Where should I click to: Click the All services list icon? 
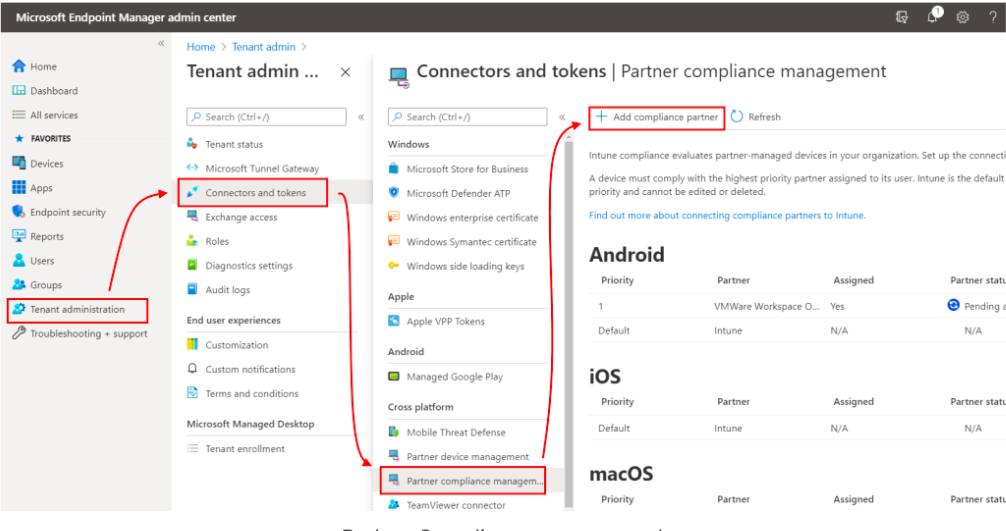(19, 115)
